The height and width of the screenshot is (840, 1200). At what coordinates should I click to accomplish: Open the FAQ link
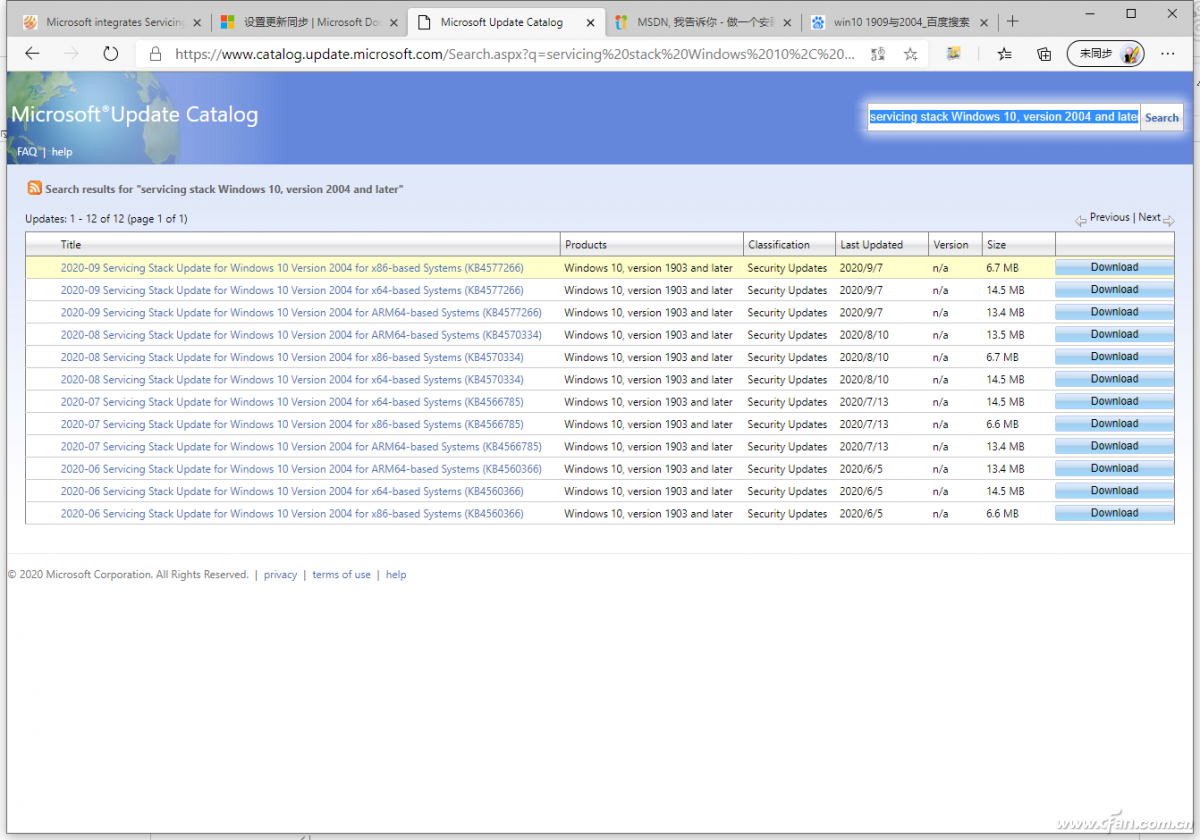point(27,152)
